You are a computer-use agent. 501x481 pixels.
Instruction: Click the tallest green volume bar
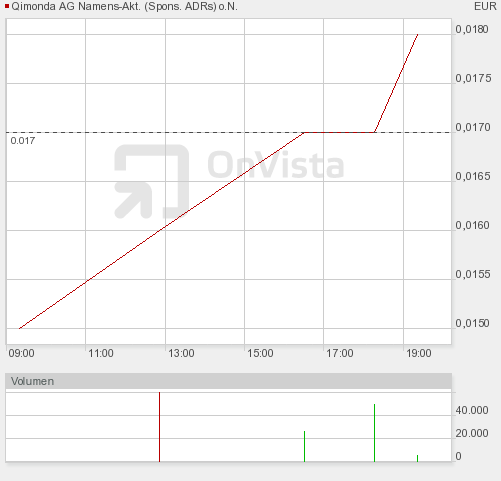click(x=374, y=433)
